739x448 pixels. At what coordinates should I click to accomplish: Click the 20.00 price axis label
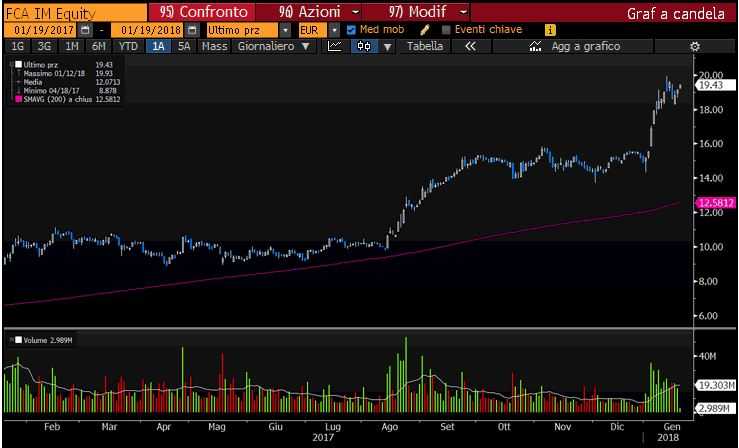coord(711,75)
